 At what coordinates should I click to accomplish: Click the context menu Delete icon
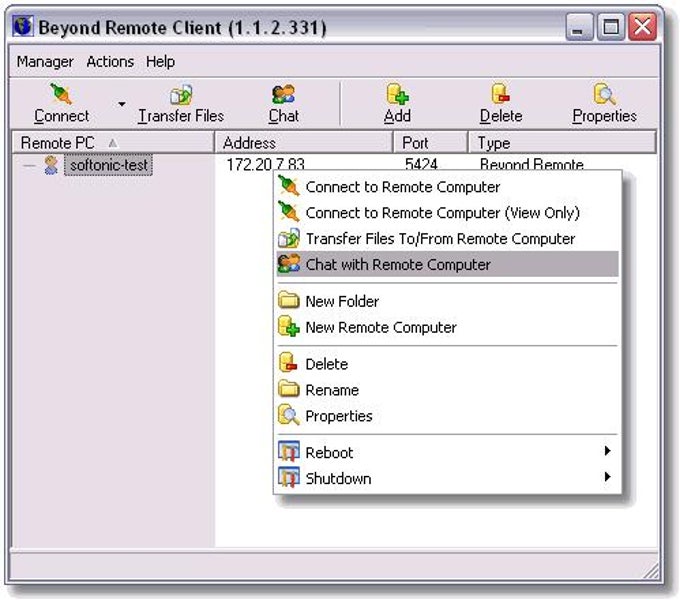coord(288,363)
